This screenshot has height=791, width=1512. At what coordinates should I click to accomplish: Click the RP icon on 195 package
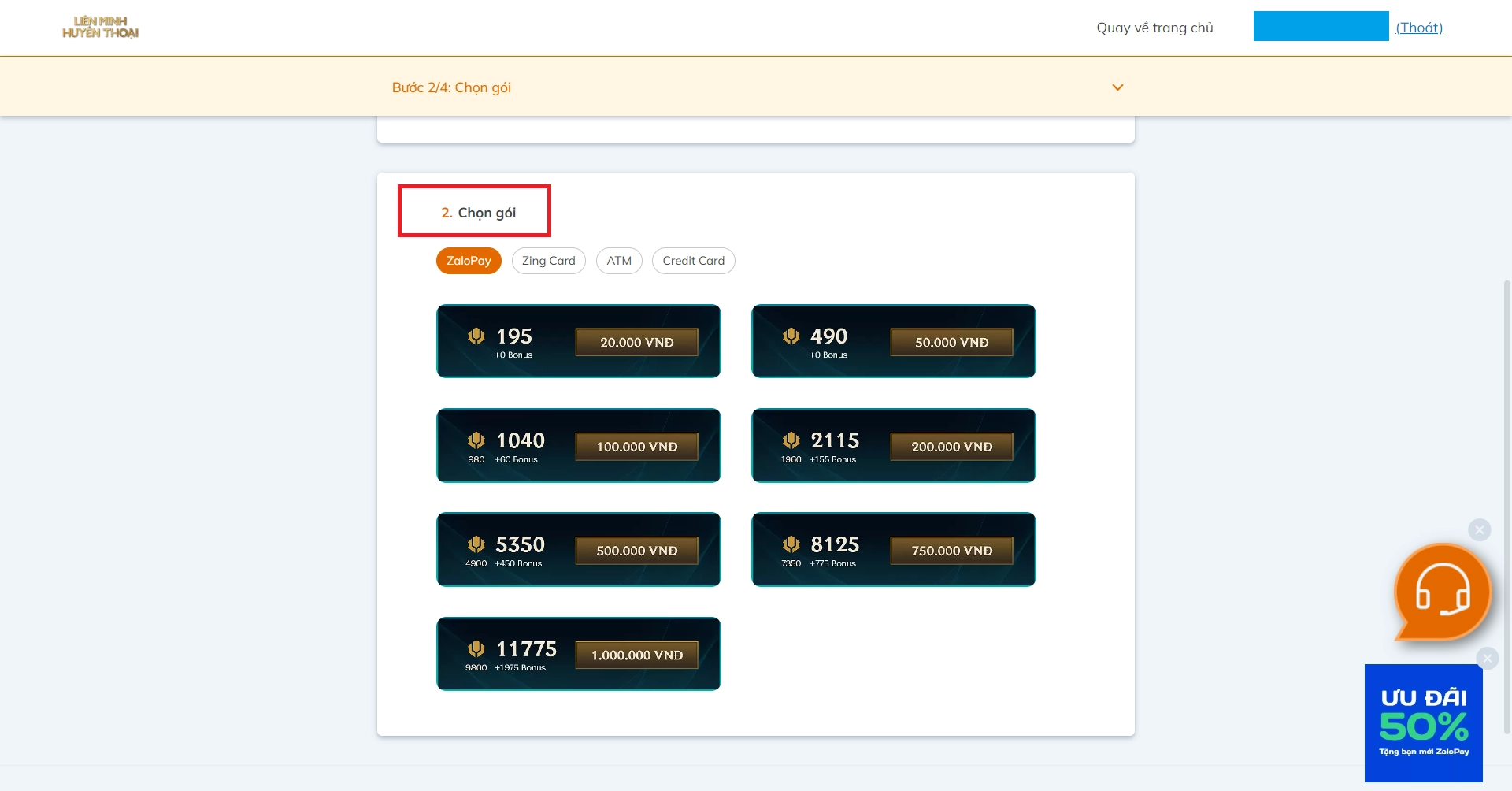coord(476,336)
